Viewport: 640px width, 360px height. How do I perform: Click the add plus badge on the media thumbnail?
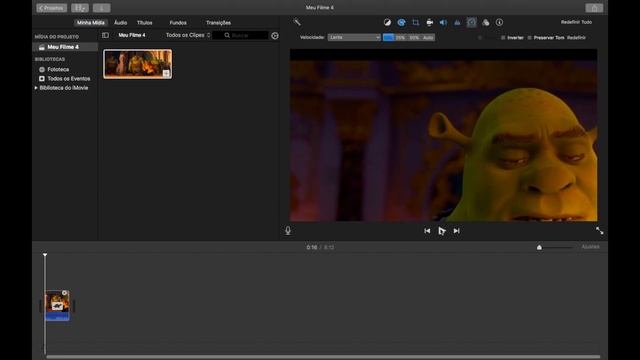pos(166,73)
